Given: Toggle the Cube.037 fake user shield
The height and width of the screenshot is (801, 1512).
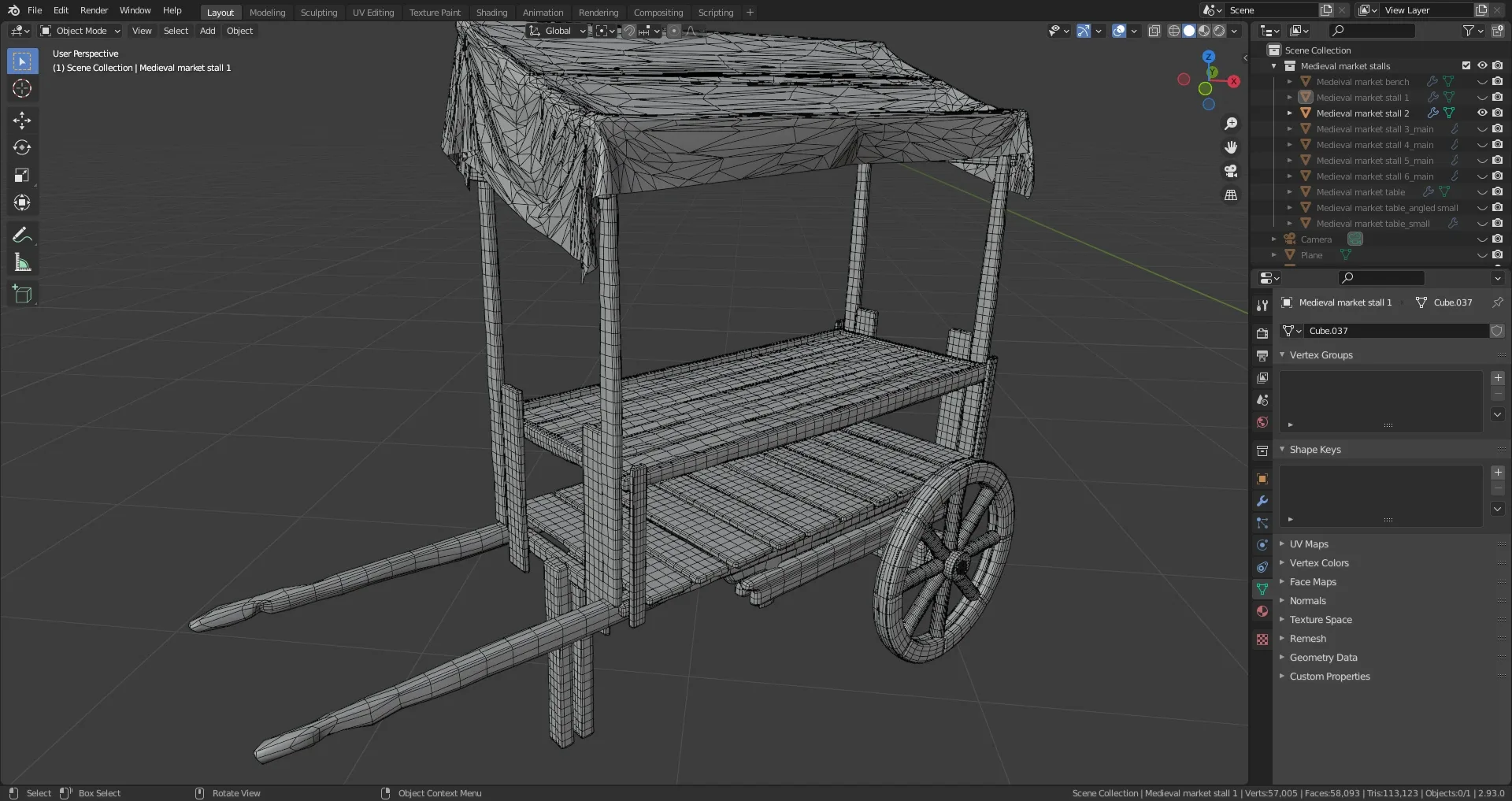Looking at the screenshot, I should 1497,331.
